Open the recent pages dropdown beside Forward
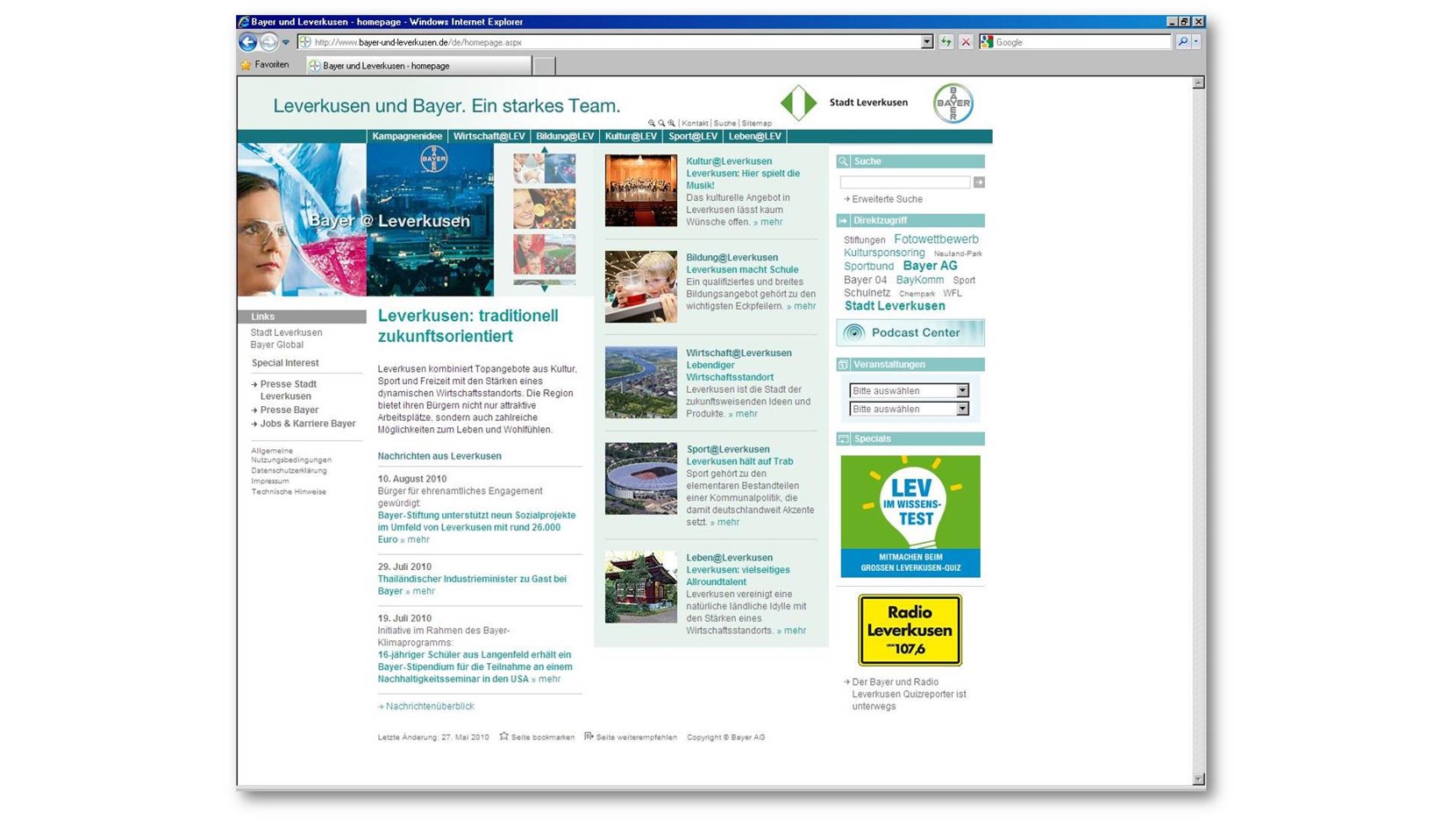This screenshot has height=820, width=1456. [x=286, y=42]
